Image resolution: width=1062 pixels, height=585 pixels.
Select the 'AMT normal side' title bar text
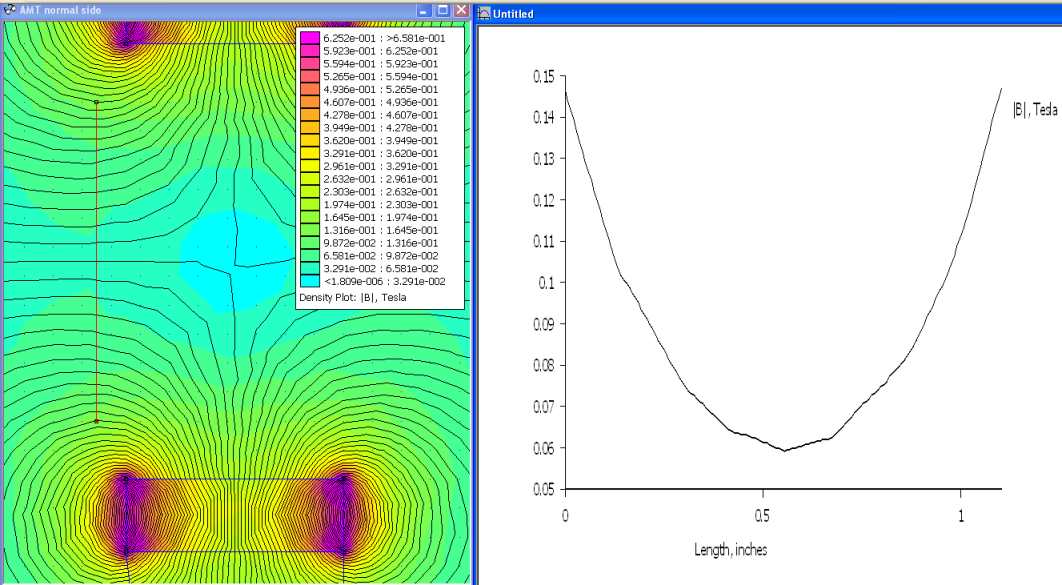coord(60,11)
